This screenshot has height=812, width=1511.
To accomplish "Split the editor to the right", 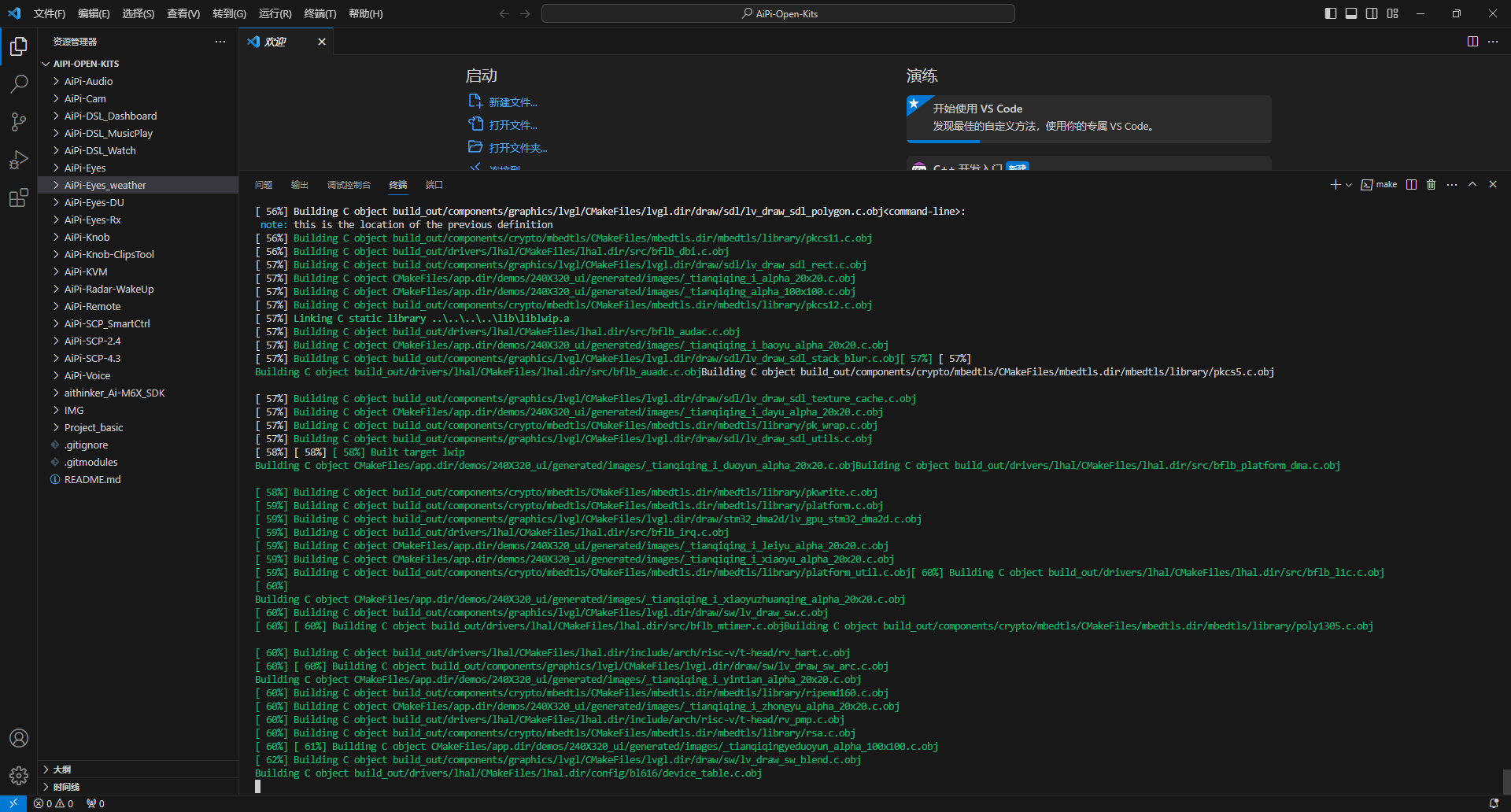I will (1472, 42).
